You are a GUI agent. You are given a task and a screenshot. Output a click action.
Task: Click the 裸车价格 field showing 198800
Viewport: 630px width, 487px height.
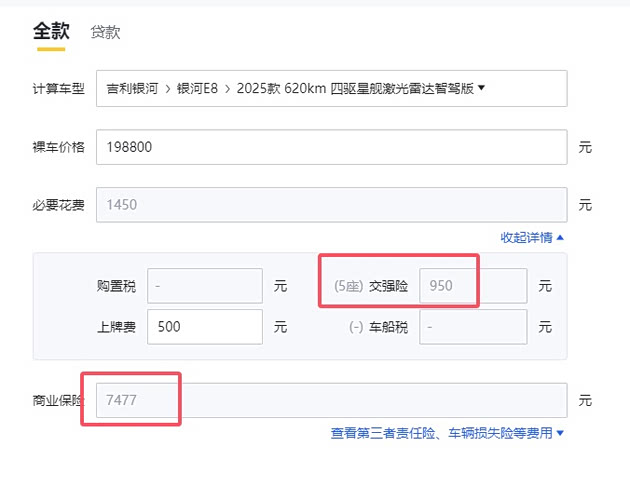point(331,147)
